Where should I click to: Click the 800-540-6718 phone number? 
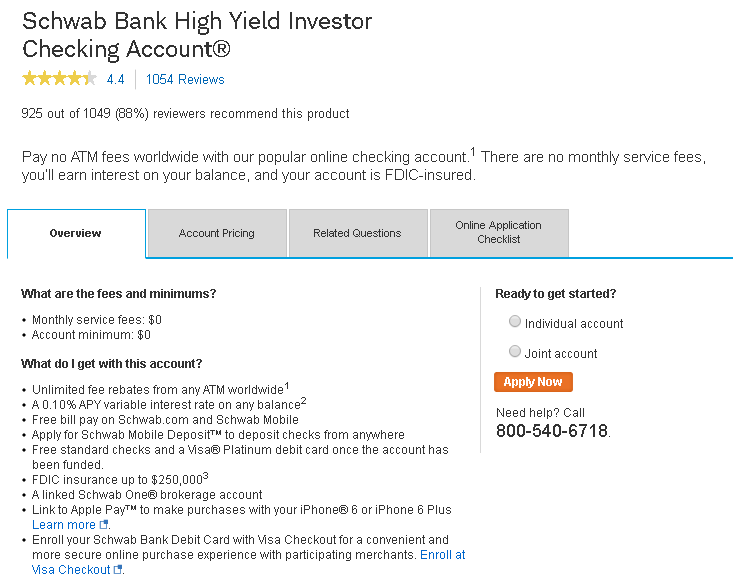[552, 431]
